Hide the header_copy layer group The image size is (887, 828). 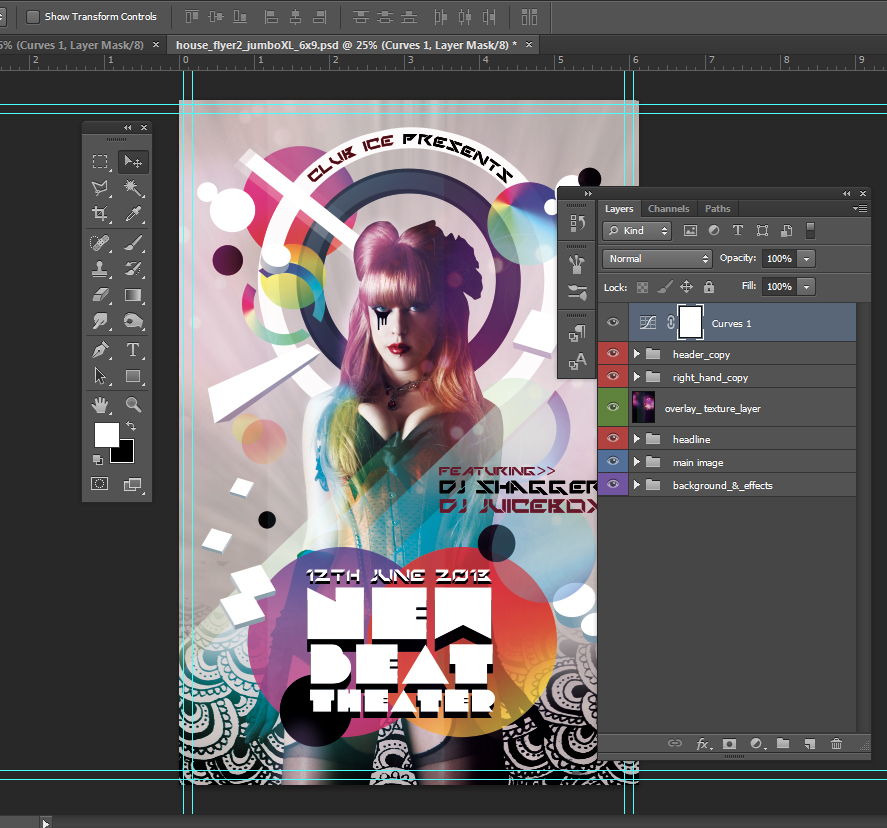point(613,354)
